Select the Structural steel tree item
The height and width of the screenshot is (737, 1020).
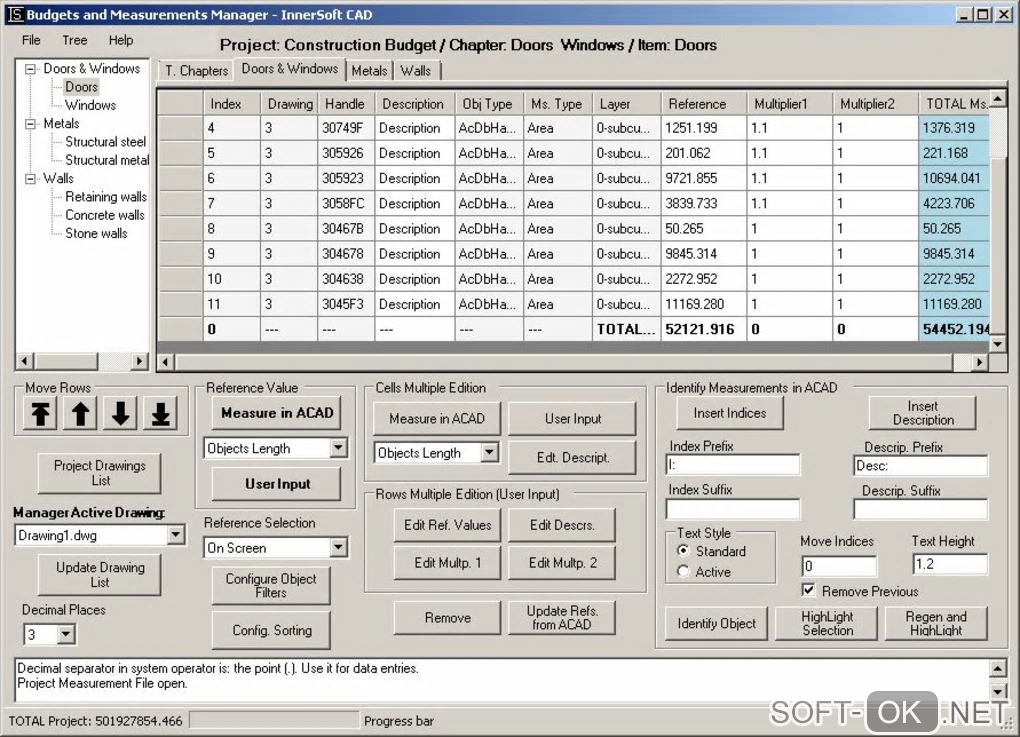tap(105, 142)
